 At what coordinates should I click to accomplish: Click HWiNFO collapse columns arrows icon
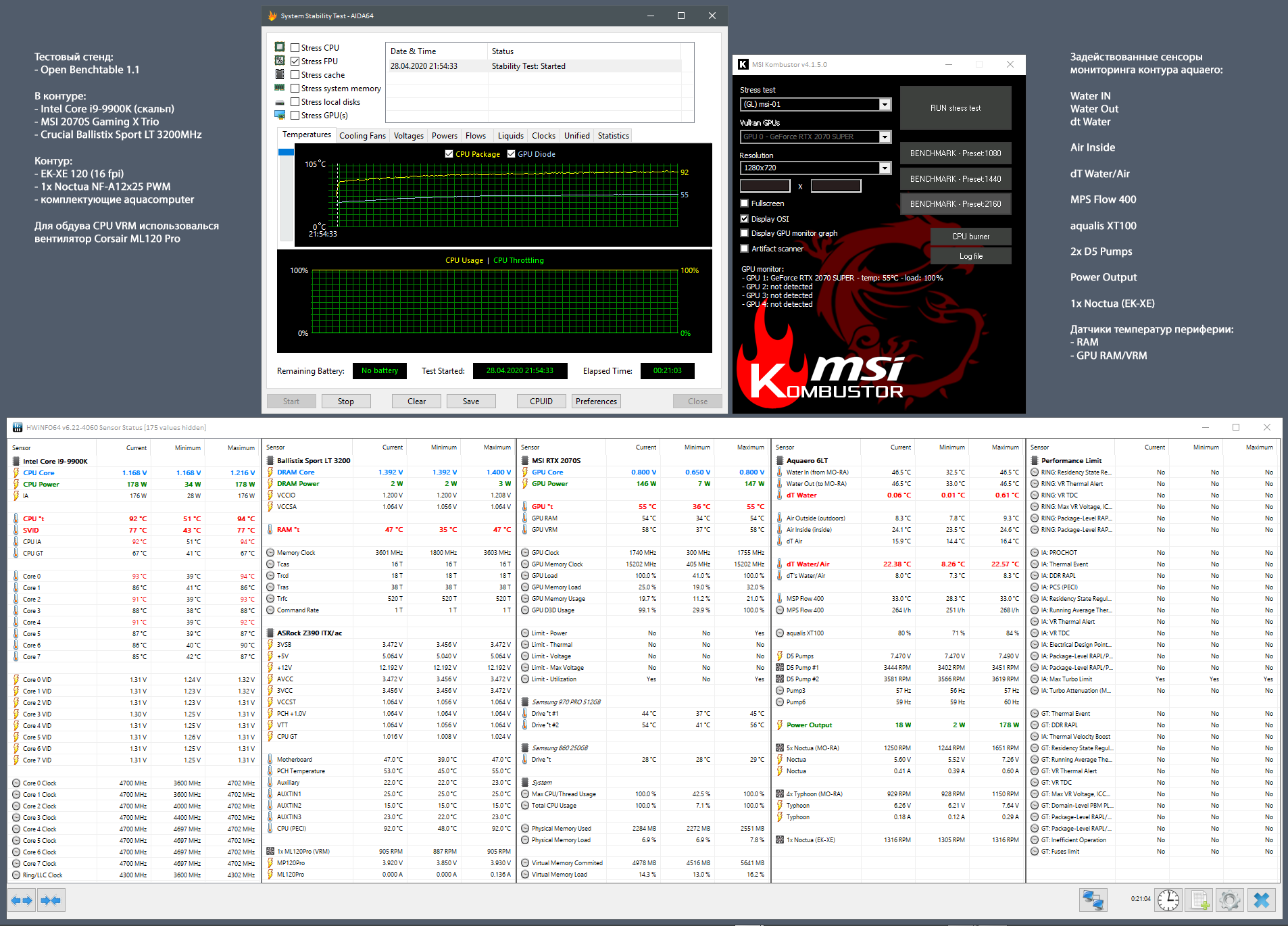pos(51,900)
